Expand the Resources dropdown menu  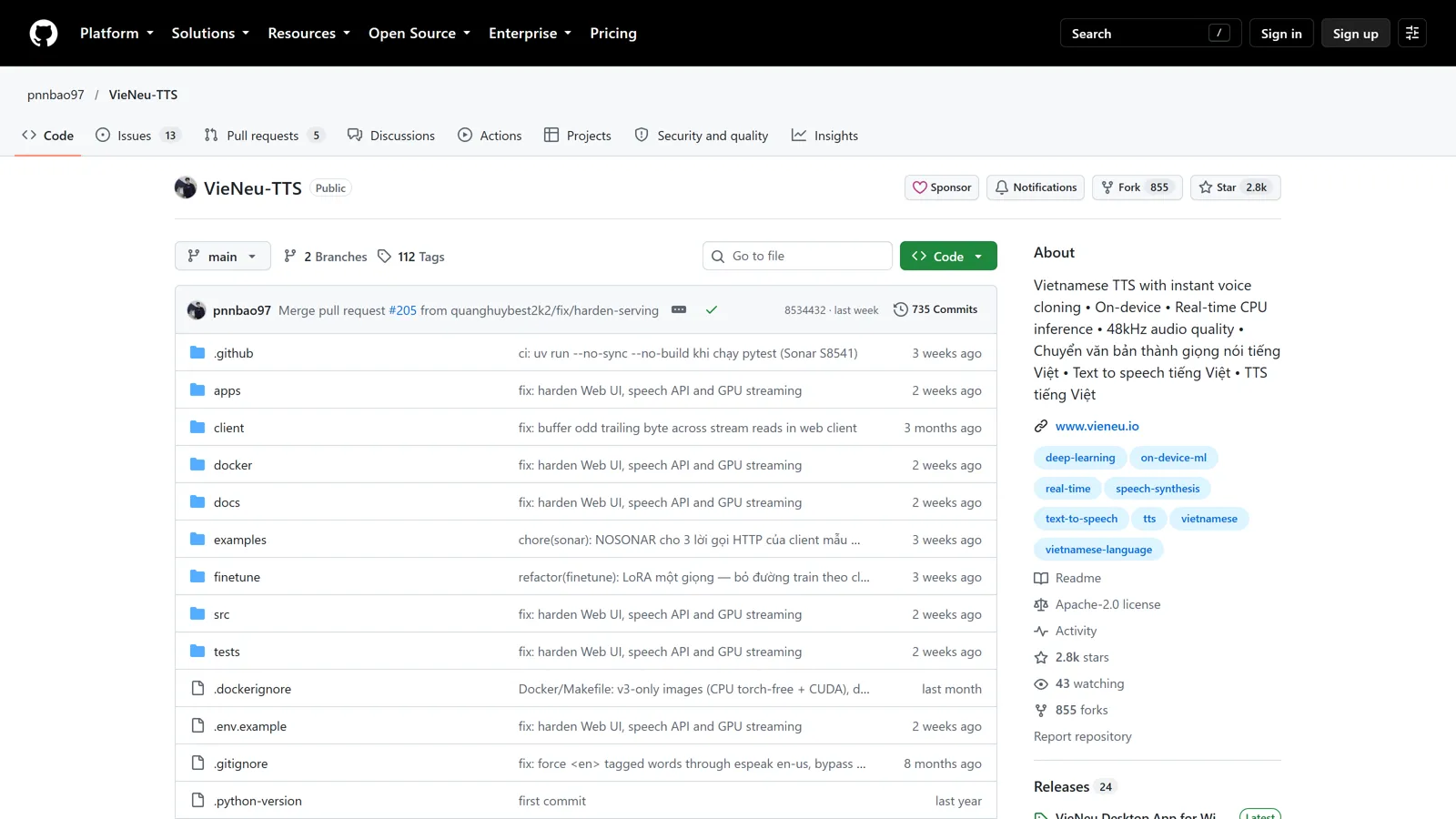308,34
